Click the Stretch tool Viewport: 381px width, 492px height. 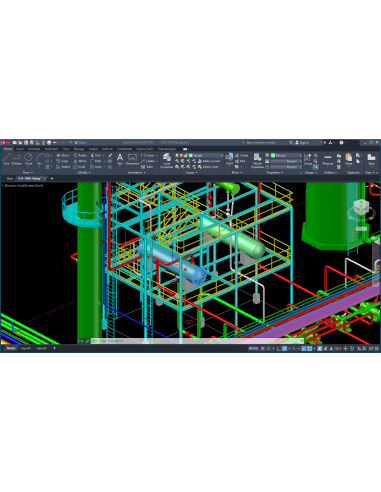(x=63, y=167)
